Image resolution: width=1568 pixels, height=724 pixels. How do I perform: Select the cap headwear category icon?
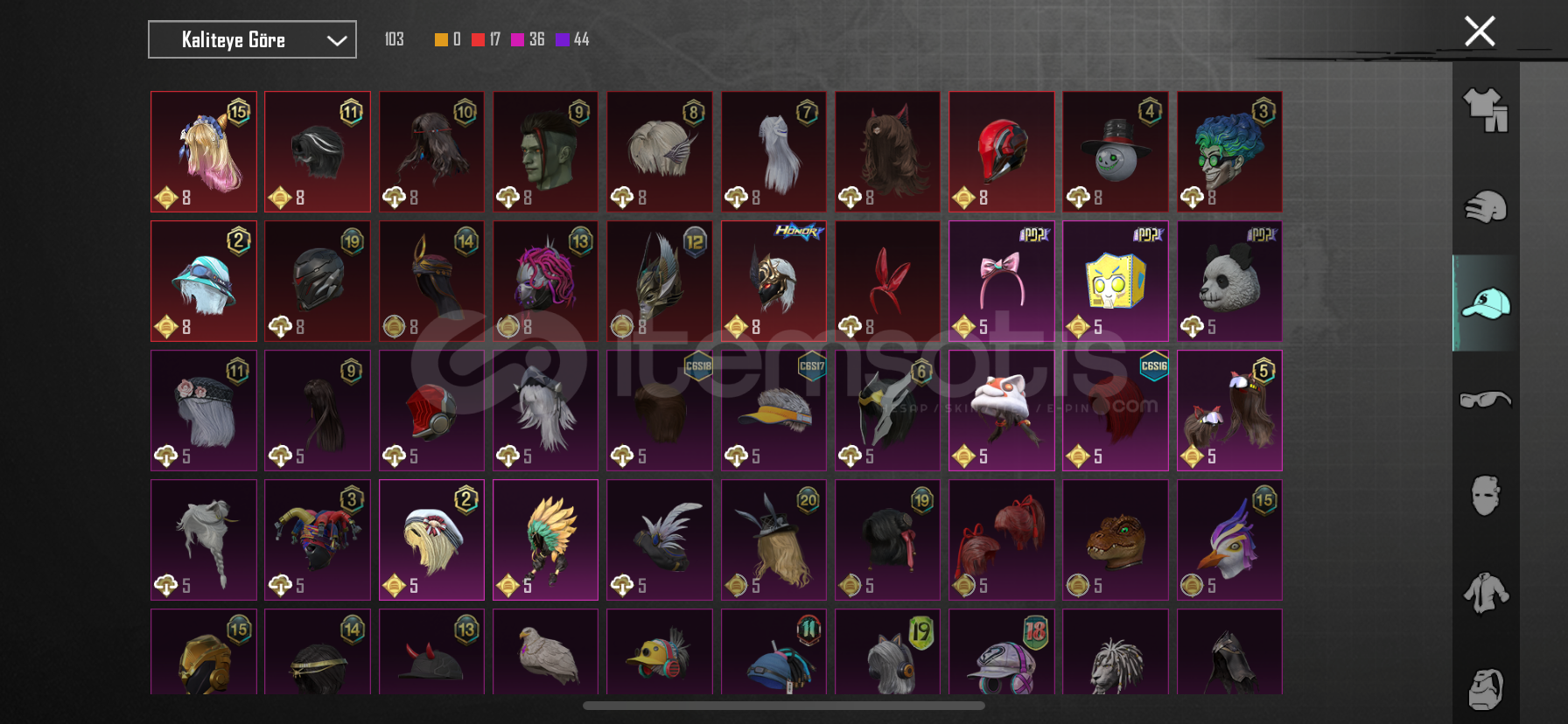click(1486, 303)
